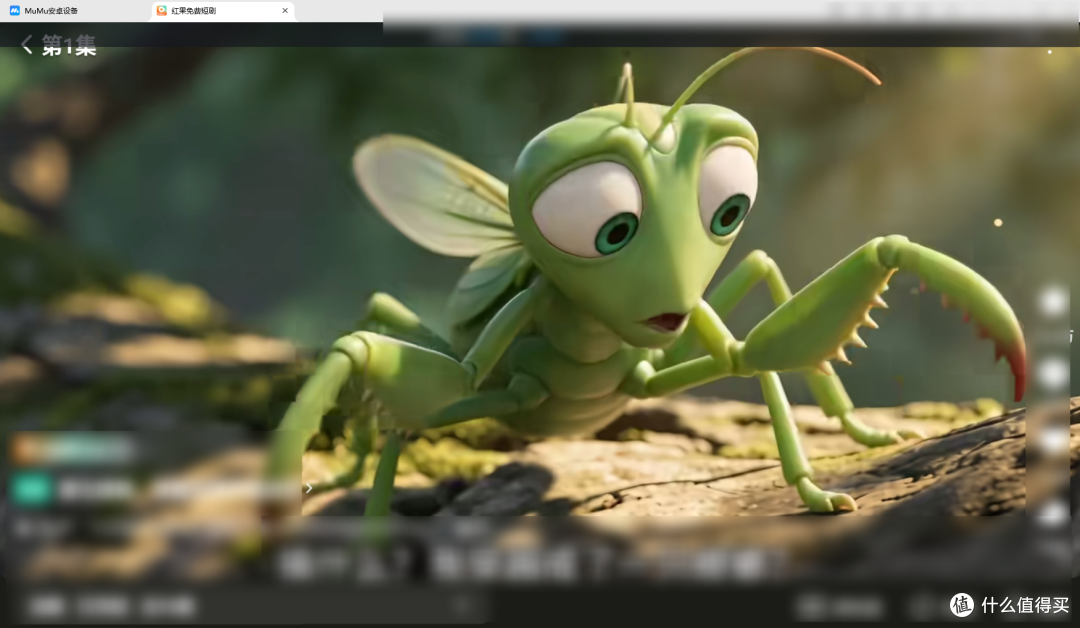Click the 第1集 episode title
Image resolution: width=1080 pixels, height=628 pixels.
[x=69, y=46]
